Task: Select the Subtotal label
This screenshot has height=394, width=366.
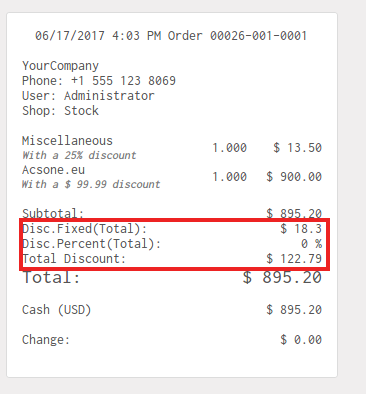Action: click(53, 213)
